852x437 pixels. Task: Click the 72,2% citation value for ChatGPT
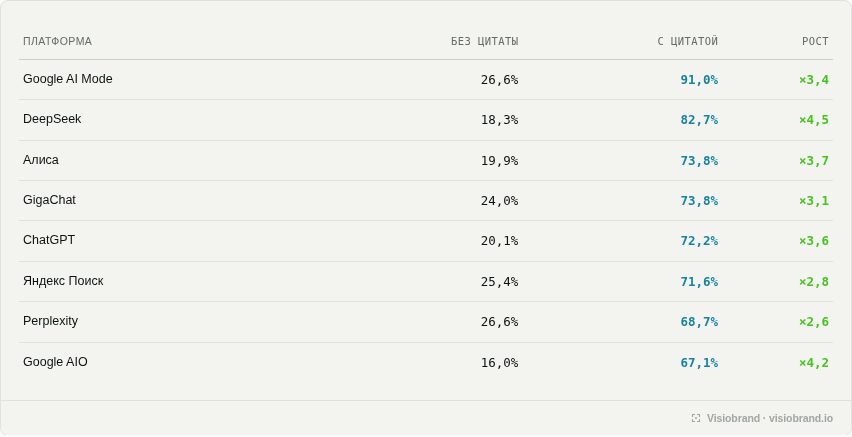click(699, 241)
